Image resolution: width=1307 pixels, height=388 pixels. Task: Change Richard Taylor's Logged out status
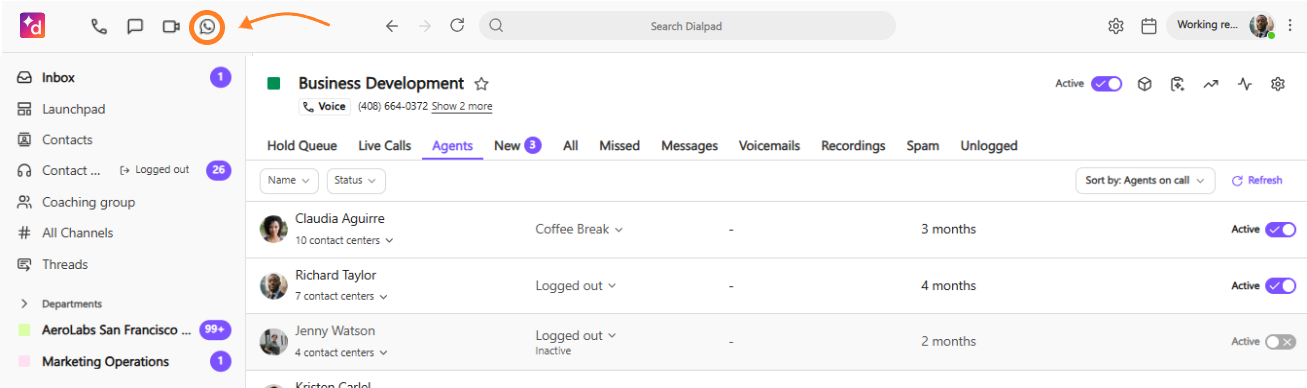coord(576,286)
